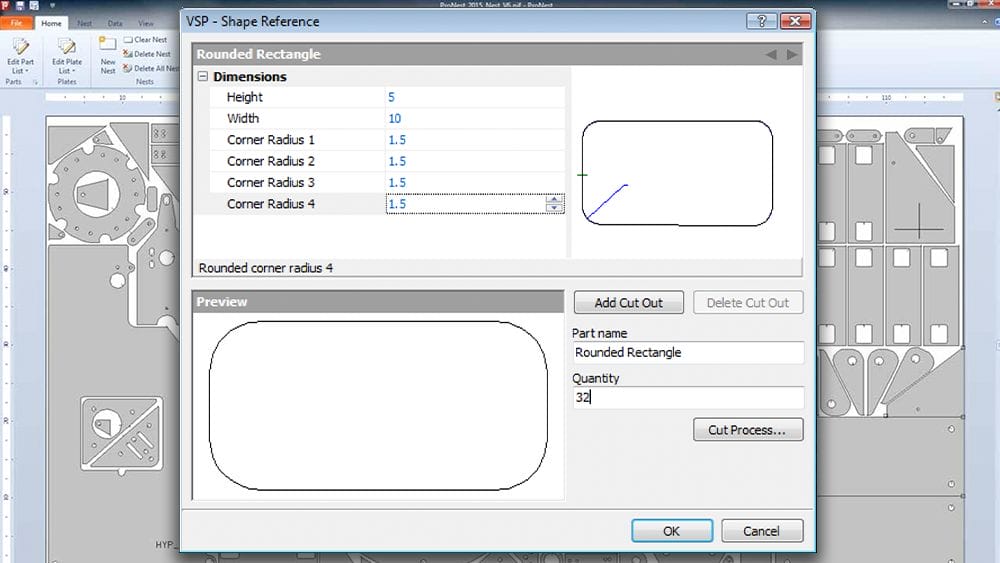Create a New Nest
This screenshot has width=1000, height=563.
tap(107, 55)
